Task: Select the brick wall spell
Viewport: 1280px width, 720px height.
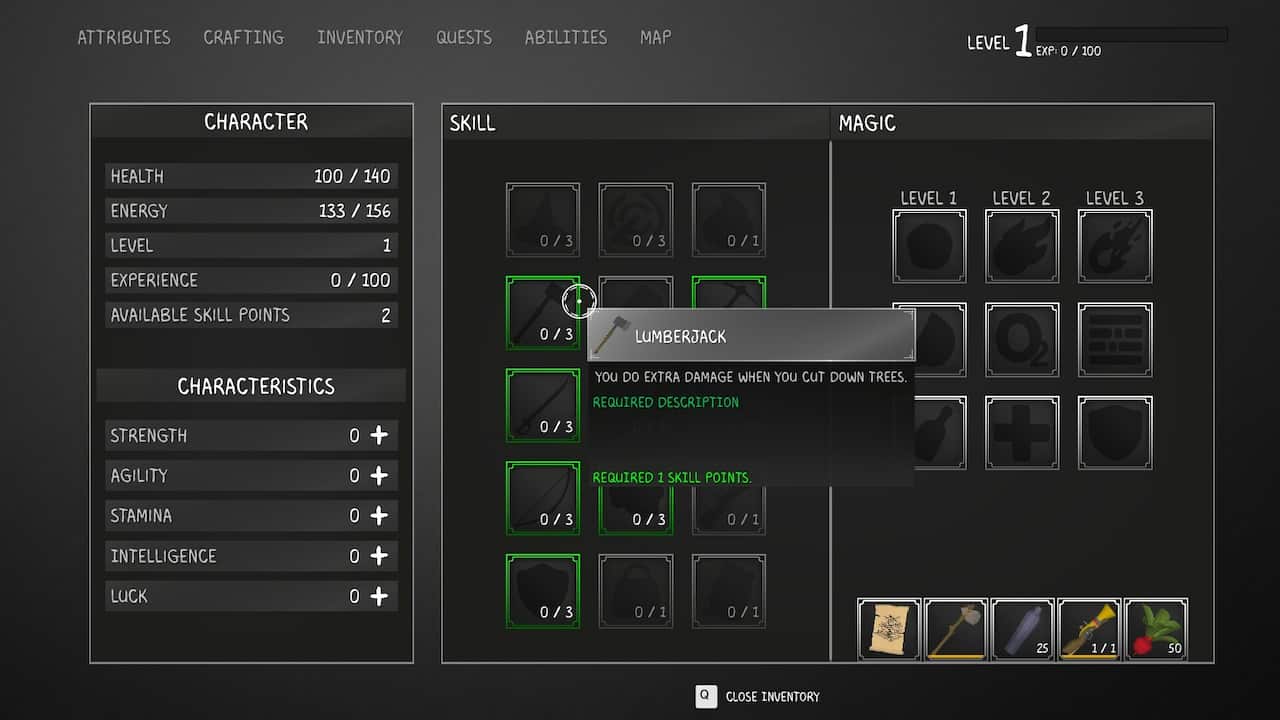Action: (x=1115, y=340)
